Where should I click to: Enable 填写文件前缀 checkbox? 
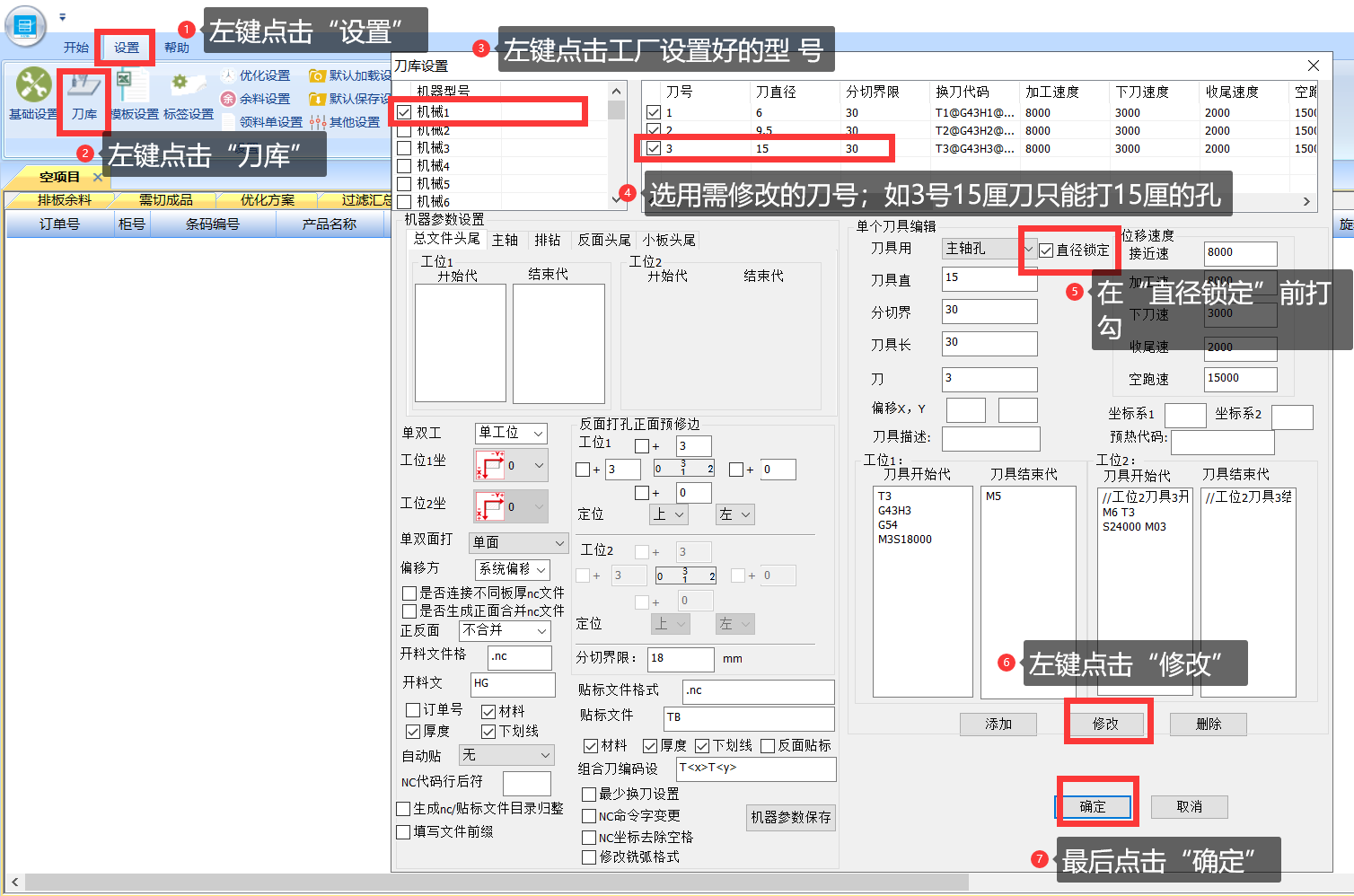click(404, 832)
